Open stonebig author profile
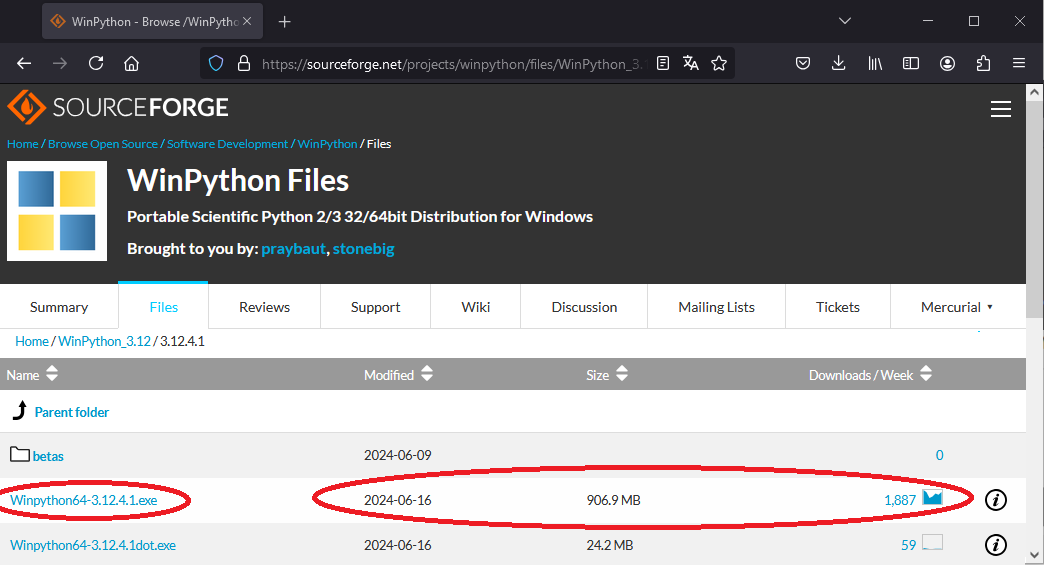Screen dimensions: 1044x565 [364, 249]
